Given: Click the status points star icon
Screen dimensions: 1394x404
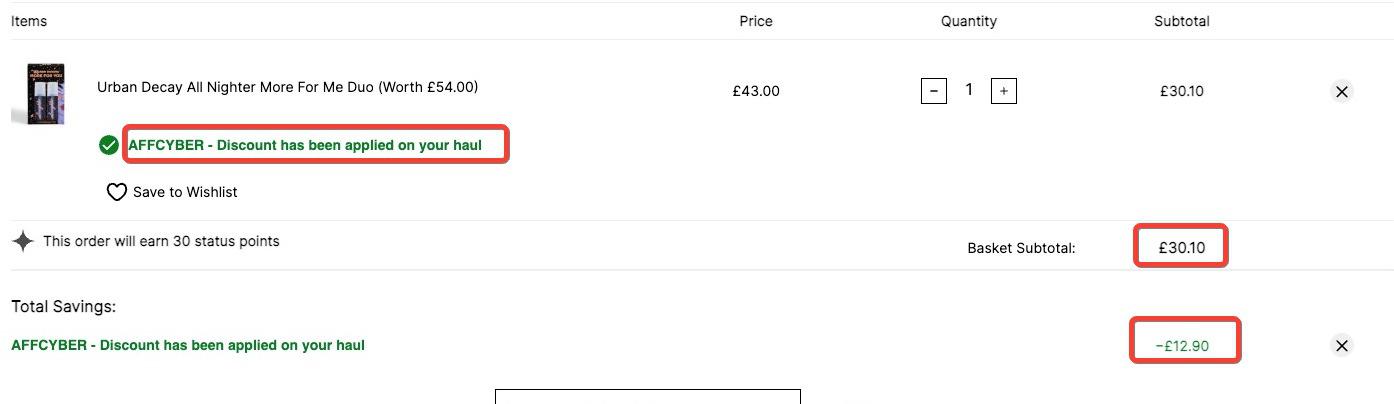Looking at the screenshot, I should (x=23, y=241).
